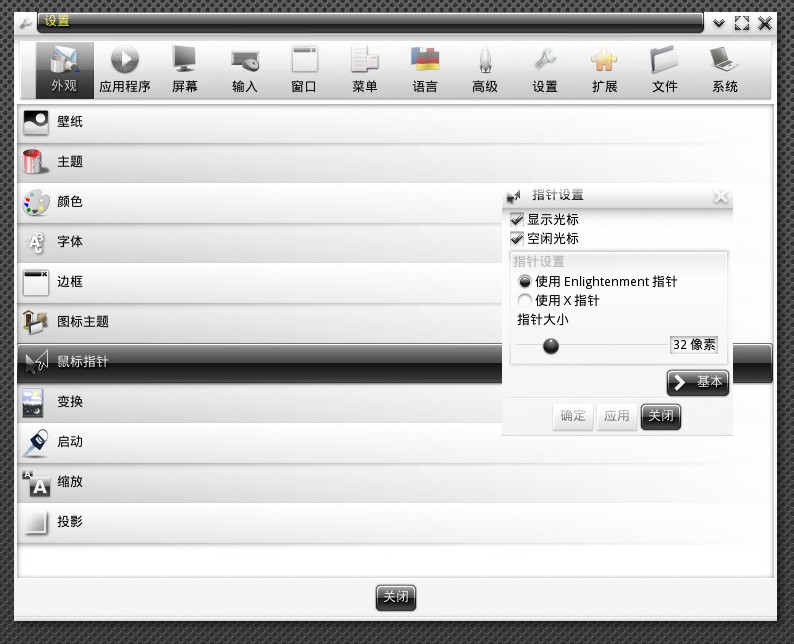This screenshot has width=794, height=644.
Task: Click the 指针大小 slider knob
Action: coord(550,346)
